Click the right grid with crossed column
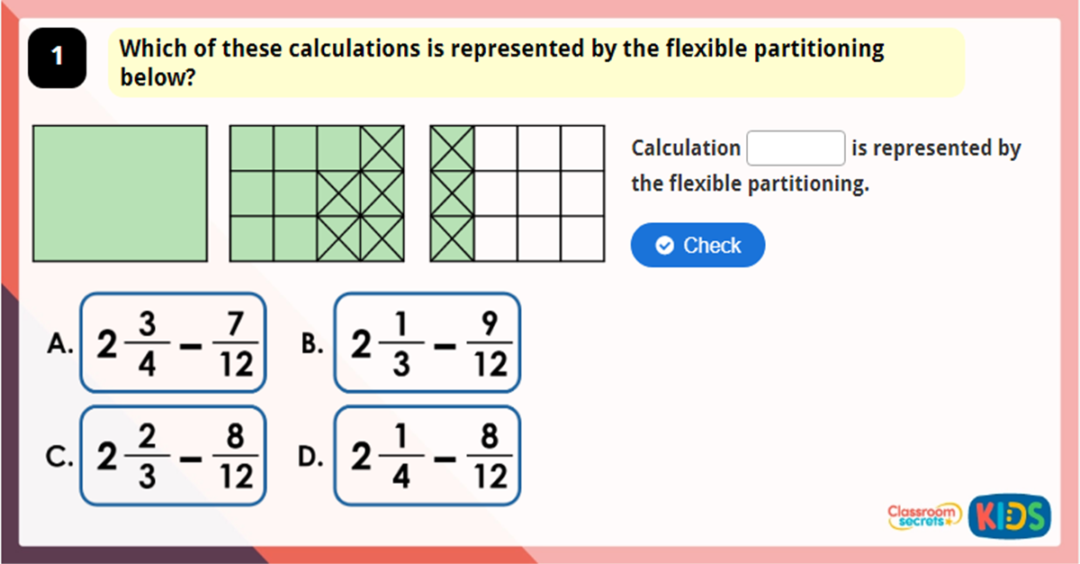This screenshot has height=564, width=1080. coord(517,193)
